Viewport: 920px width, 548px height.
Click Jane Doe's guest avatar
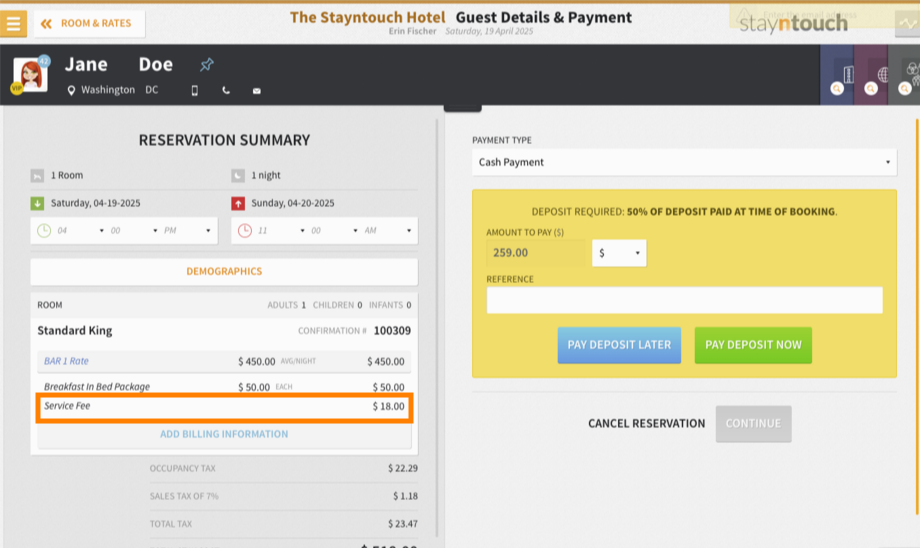[31, 75]
